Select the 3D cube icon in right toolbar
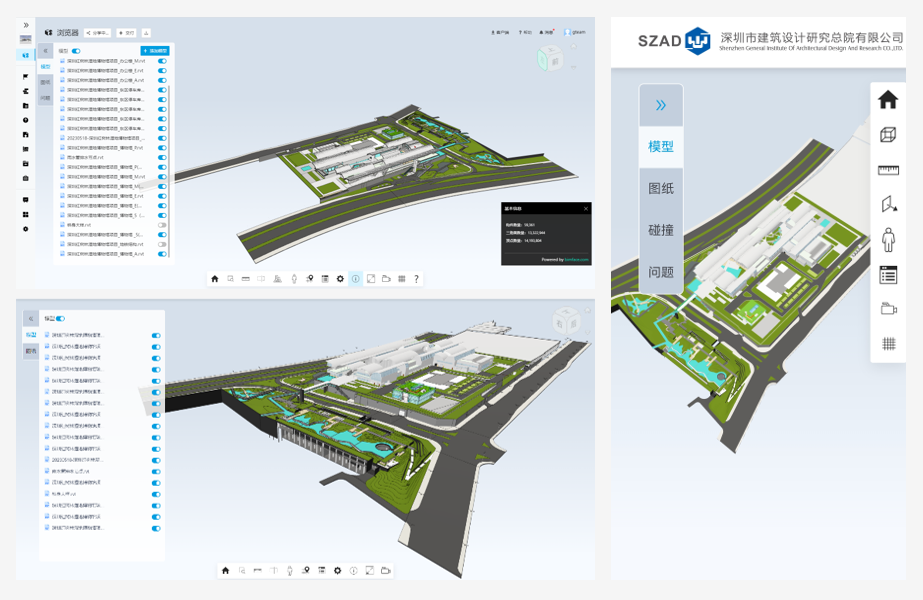 (x=887, y=135)
